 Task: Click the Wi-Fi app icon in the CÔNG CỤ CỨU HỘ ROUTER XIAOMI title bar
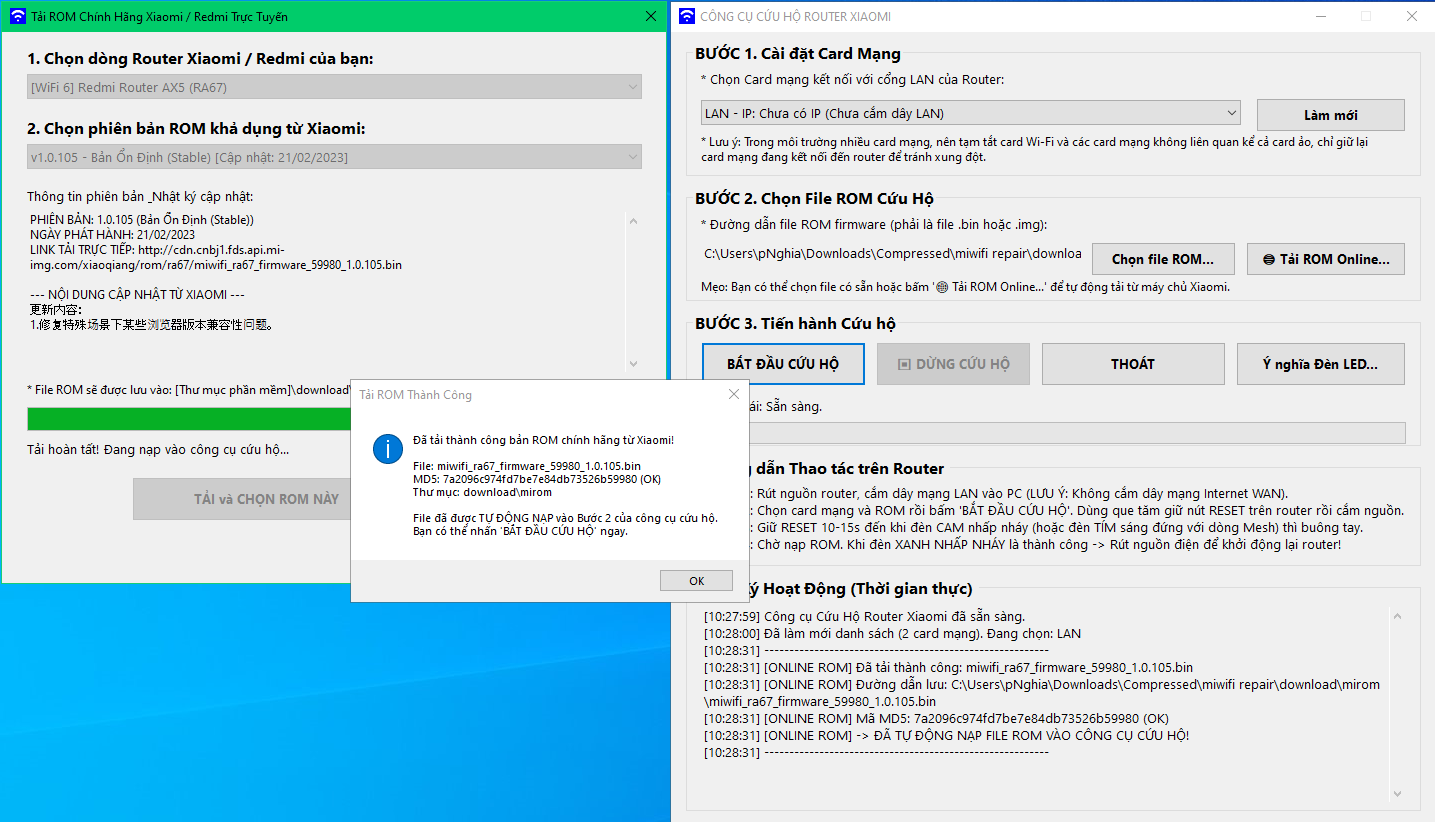click(686, 16)
